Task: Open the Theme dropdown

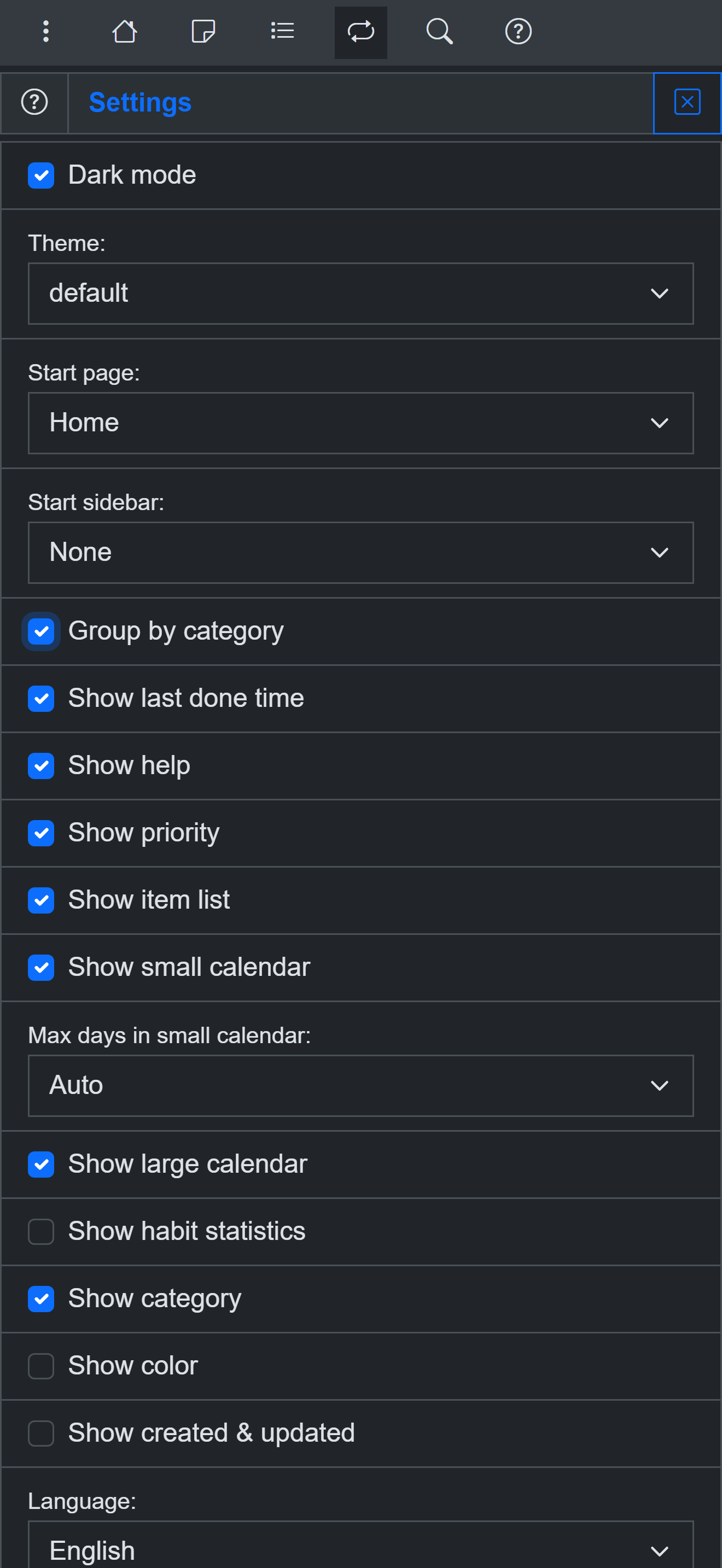Action: point(361,294)
